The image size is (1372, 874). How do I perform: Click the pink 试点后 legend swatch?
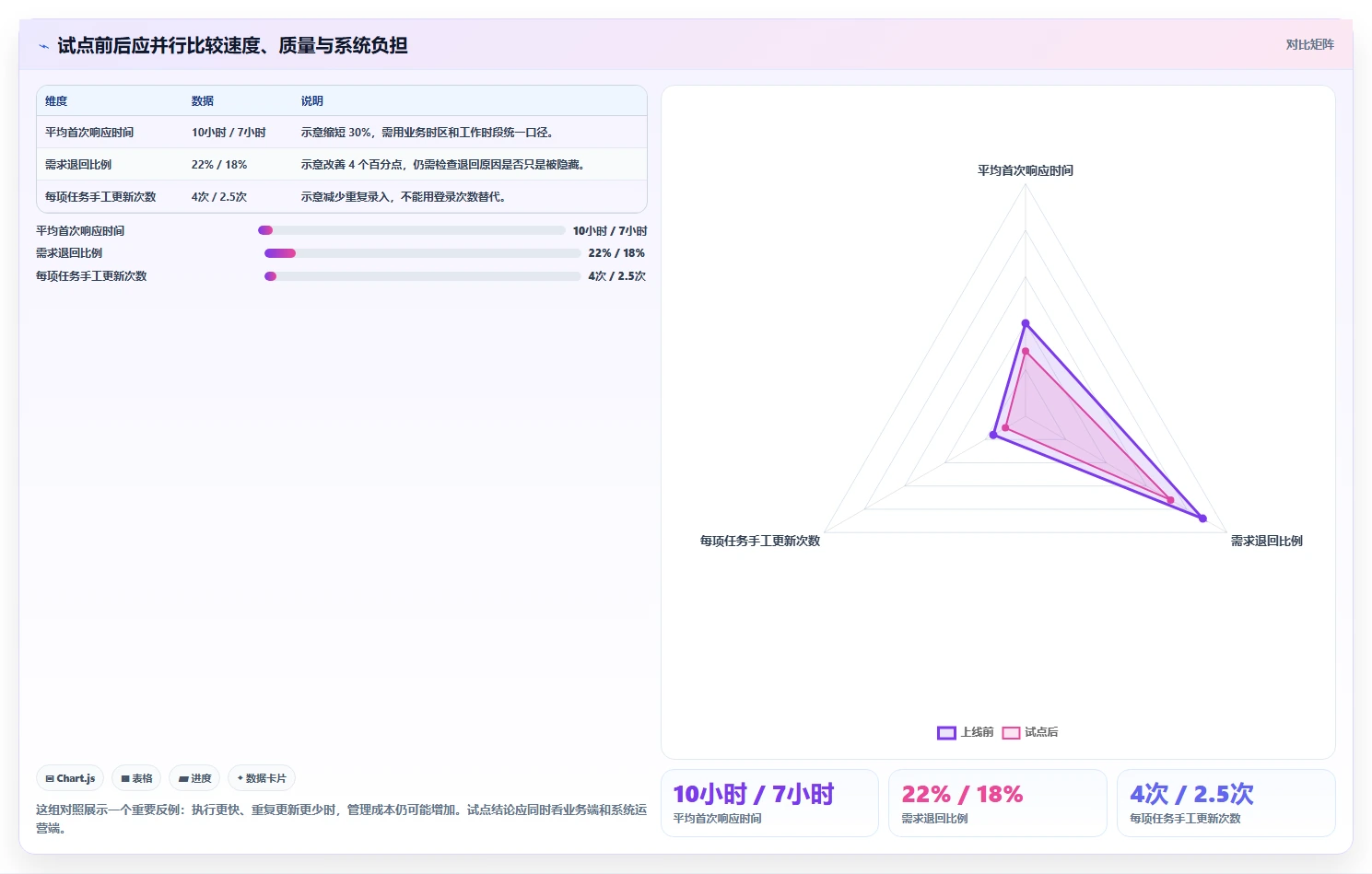[x=1011, y=733]
